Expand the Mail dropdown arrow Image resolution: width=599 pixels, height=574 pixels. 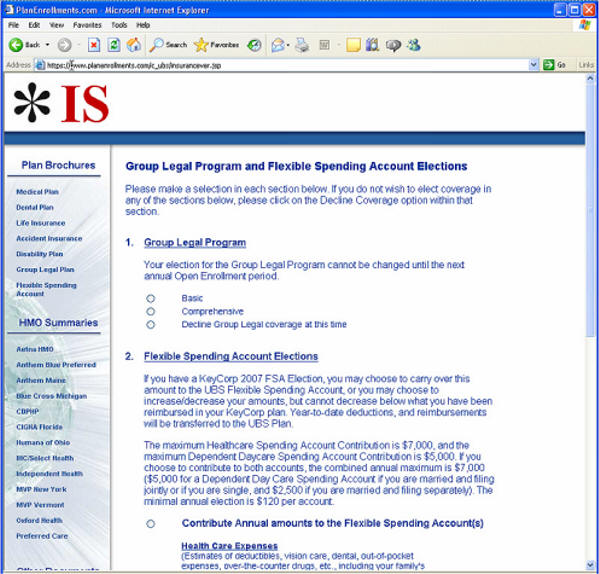coord(288,45)
